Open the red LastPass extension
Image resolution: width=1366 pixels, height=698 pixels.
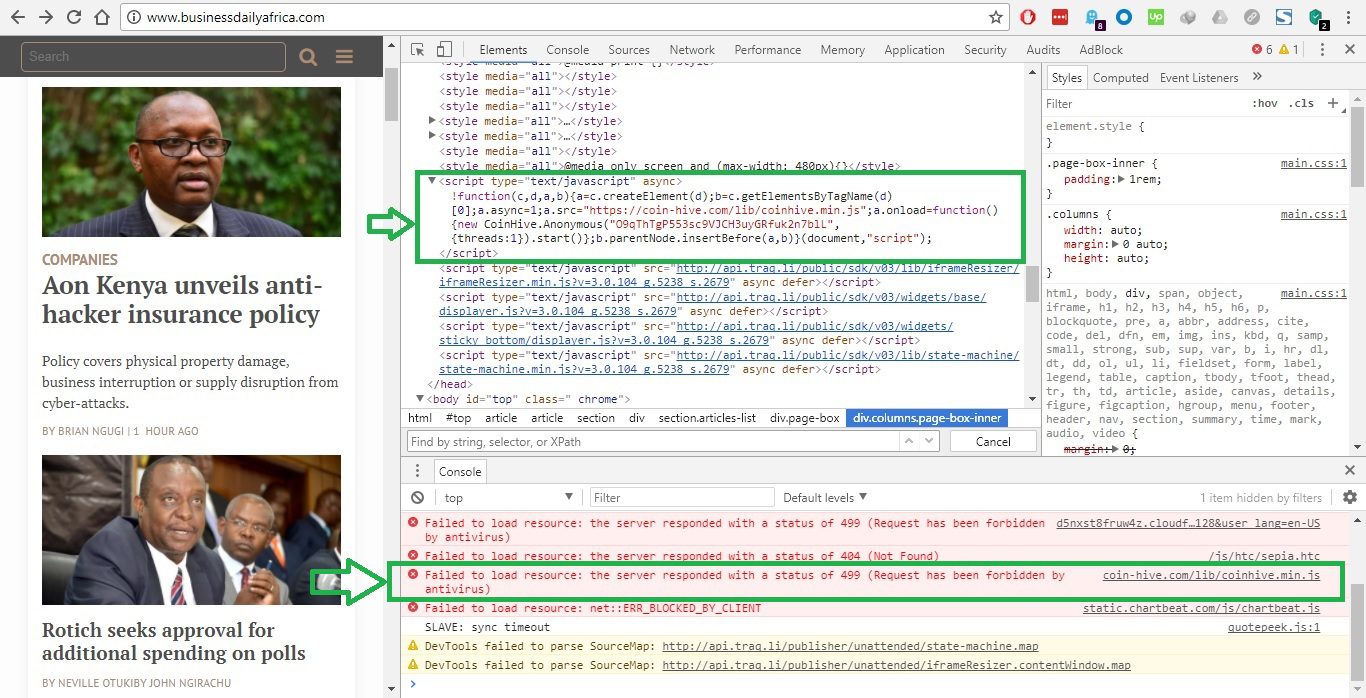pyautogui.click(x=1060, y=17)
